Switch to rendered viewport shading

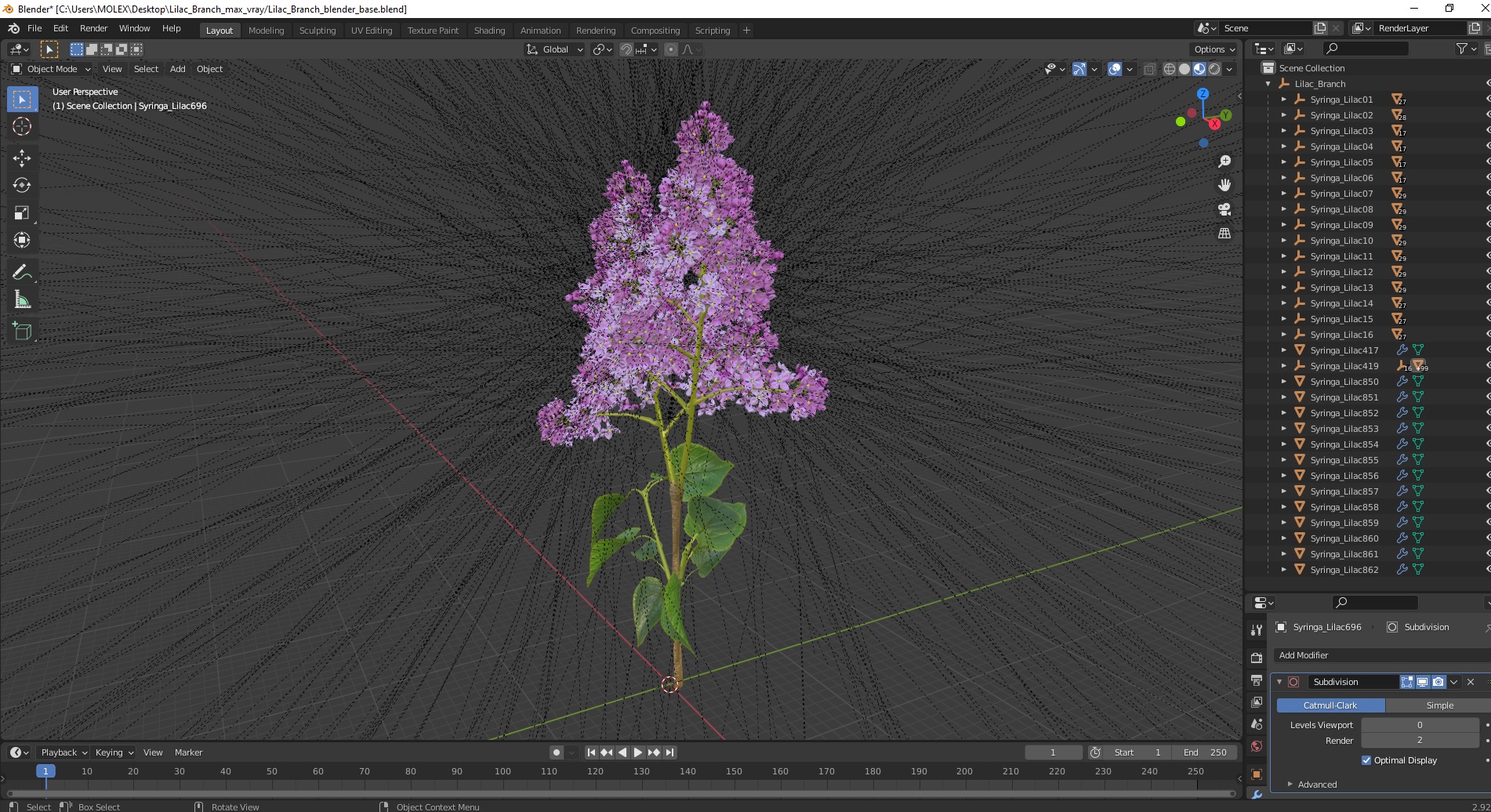point(1214,69)
